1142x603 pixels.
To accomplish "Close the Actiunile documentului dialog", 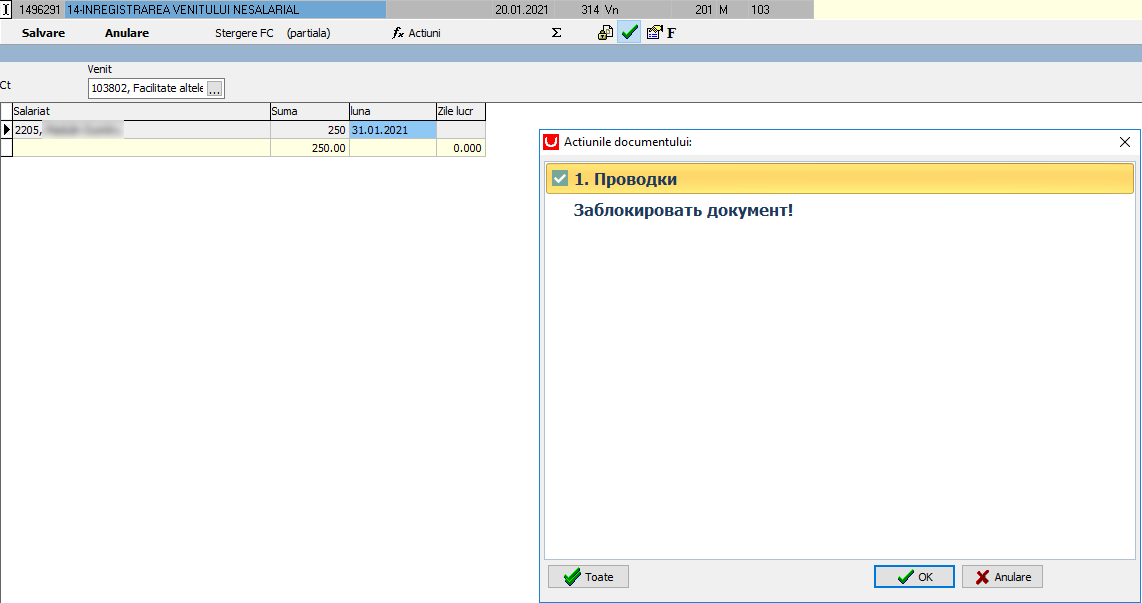I will point(1125,142).
